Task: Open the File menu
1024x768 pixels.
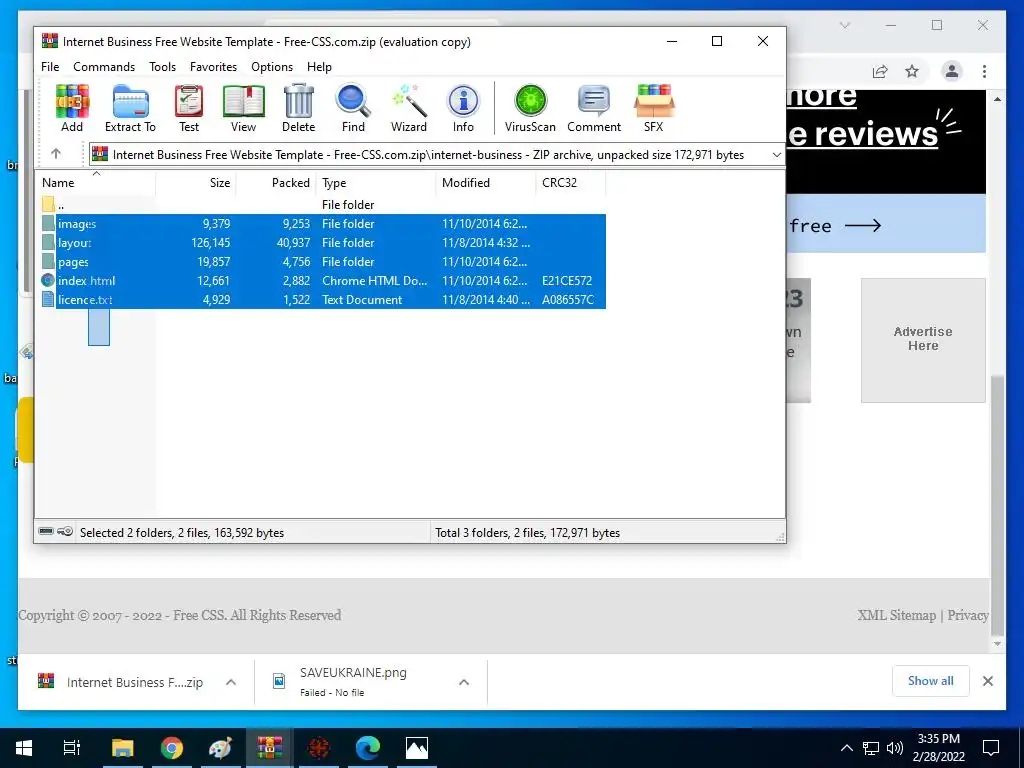Action: [x=50, y=67]
